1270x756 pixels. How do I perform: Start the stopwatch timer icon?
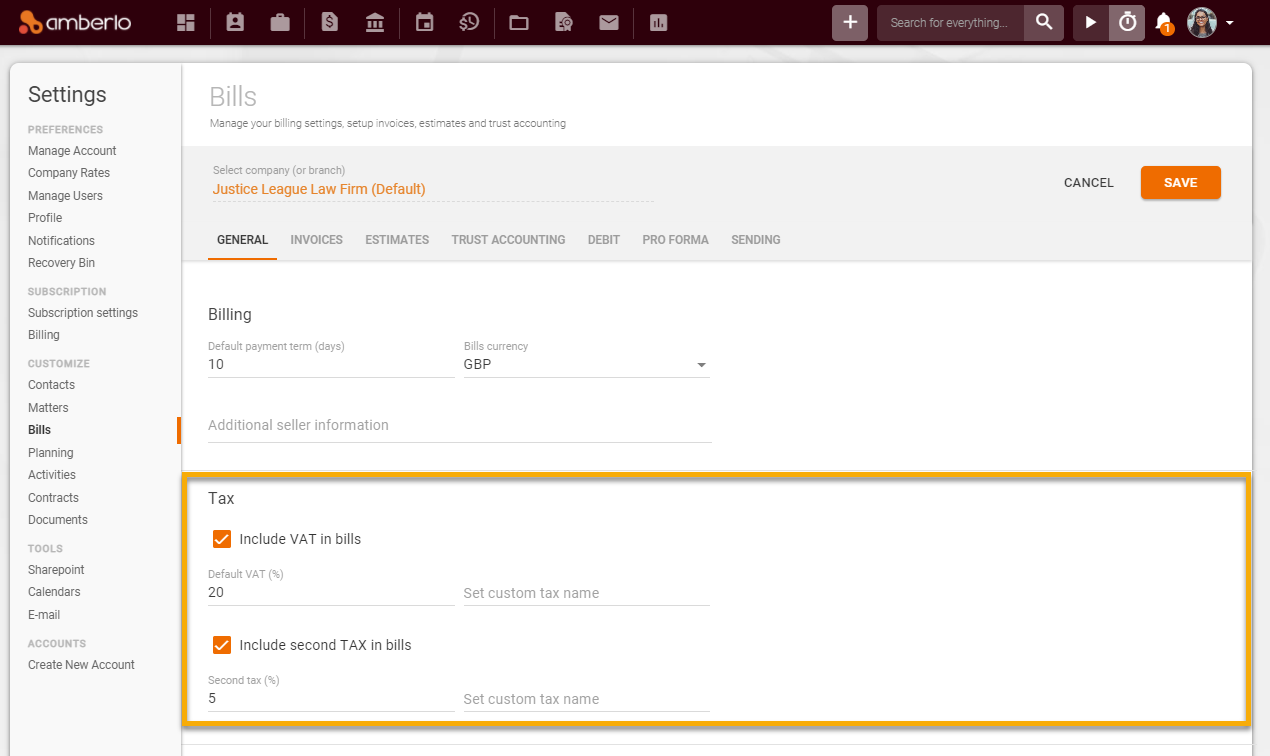(1126, 22)
